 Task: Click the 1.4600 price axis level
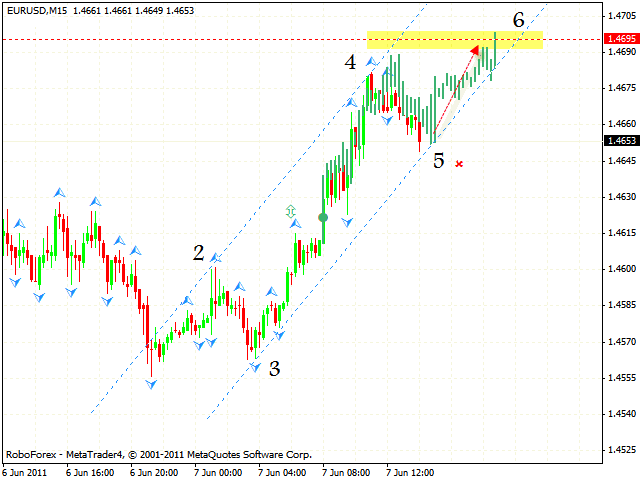coord(620,269)
